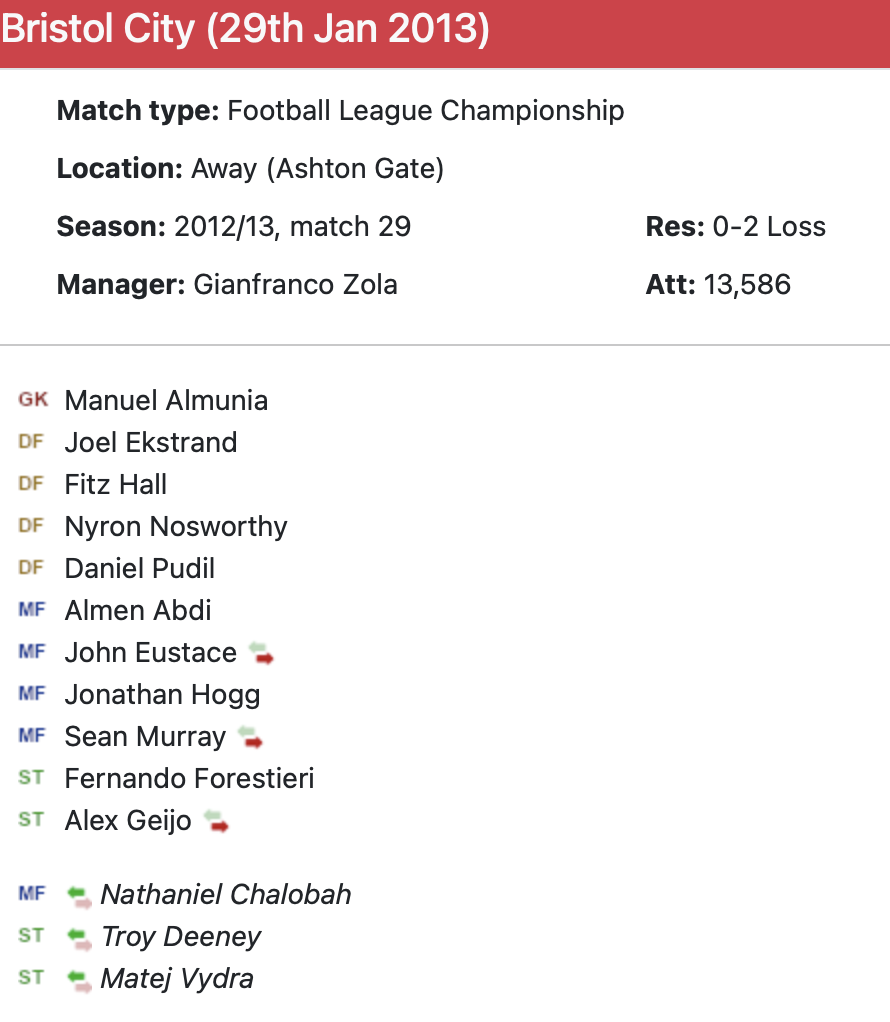Click the Bristol City match header

(246, 30)
